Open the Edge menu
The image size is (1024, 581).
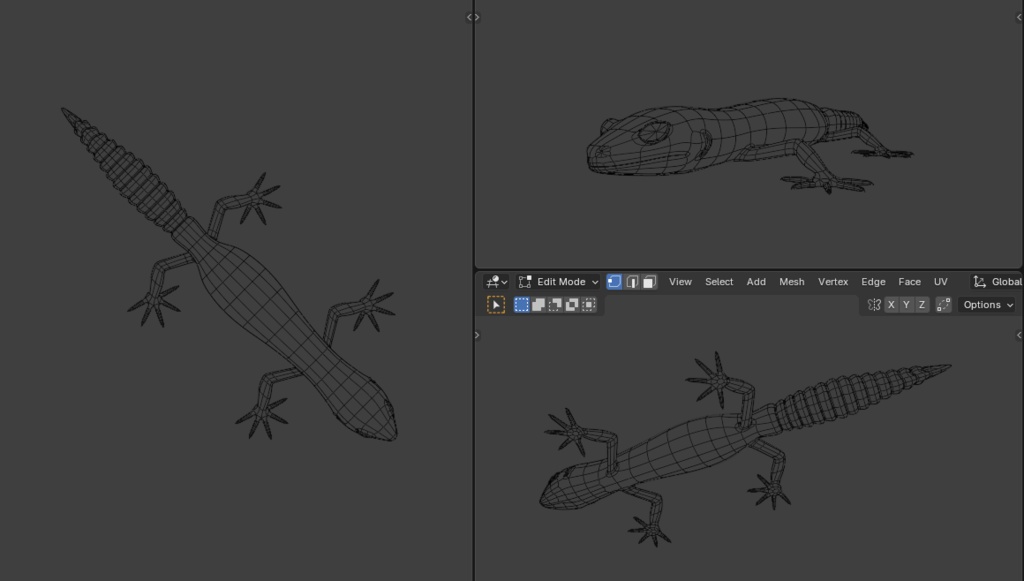click(873, 282)
